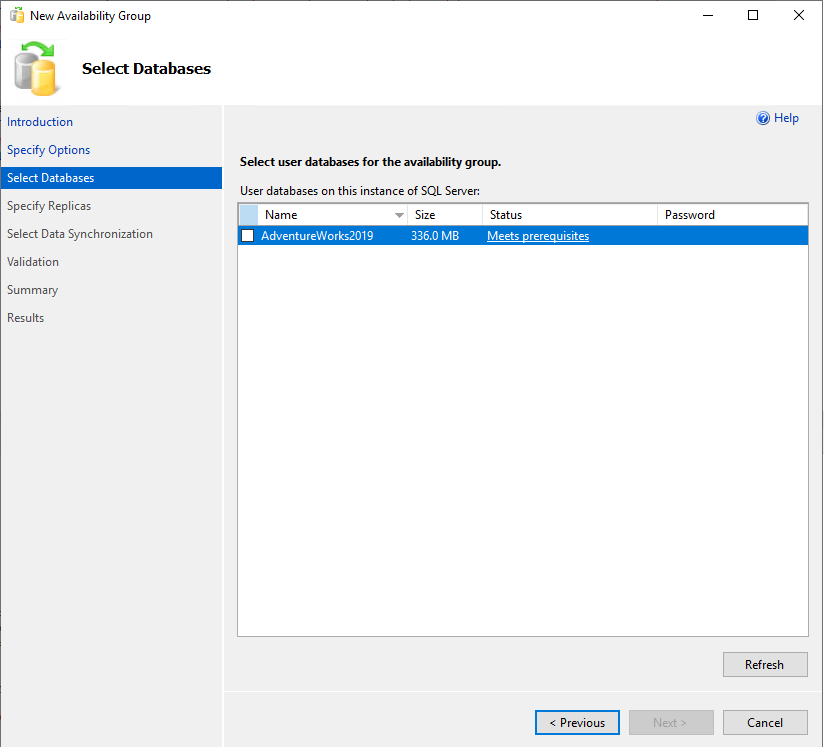Check the AdventureWorks2019 database checkbox
Screen dimensions: 824x747
coord(247,236)
